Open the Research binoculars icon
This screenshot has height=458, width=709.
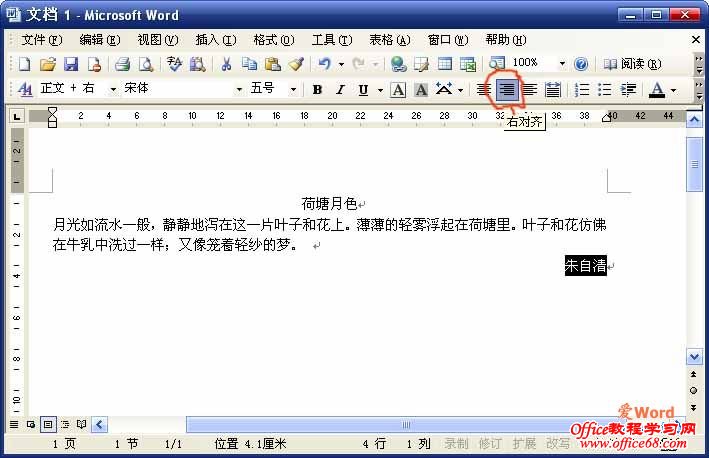[x=197, y=64]
